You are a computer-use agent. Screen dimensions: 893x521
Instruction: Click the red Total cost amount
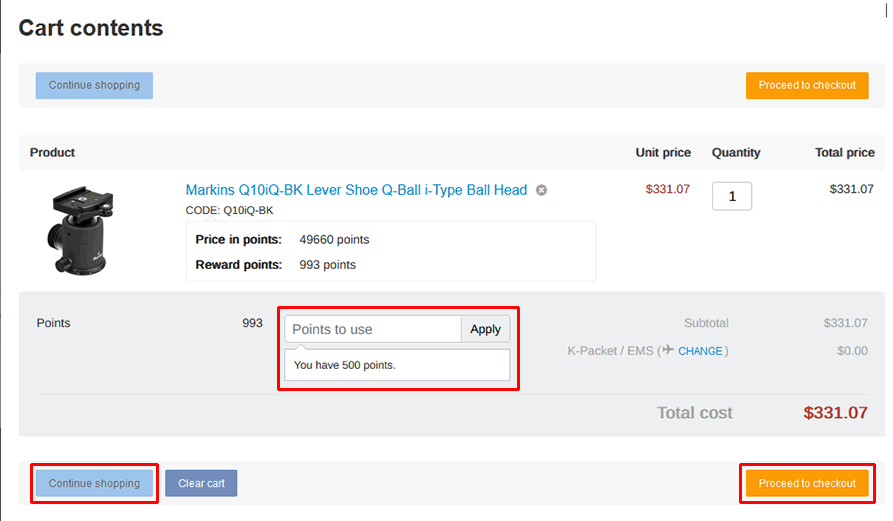tap(835, 412)
